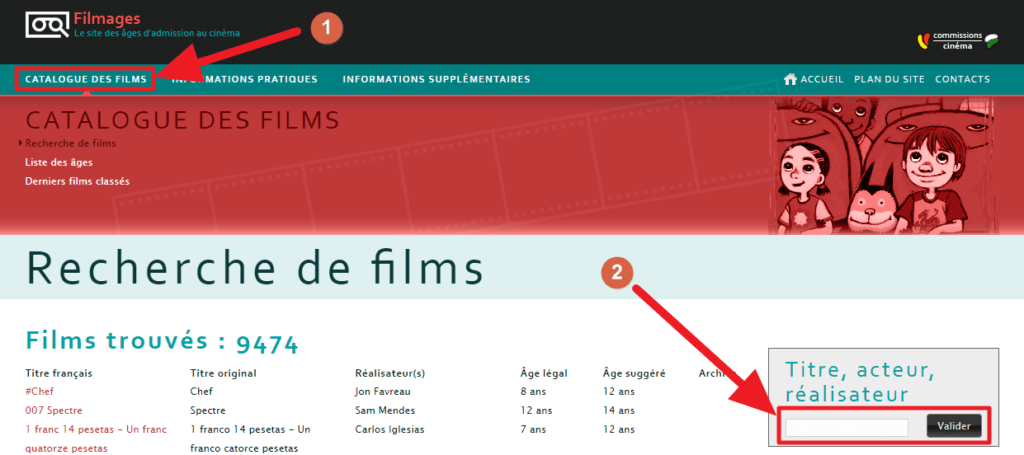Click the Titre français column header

point(59,373)
